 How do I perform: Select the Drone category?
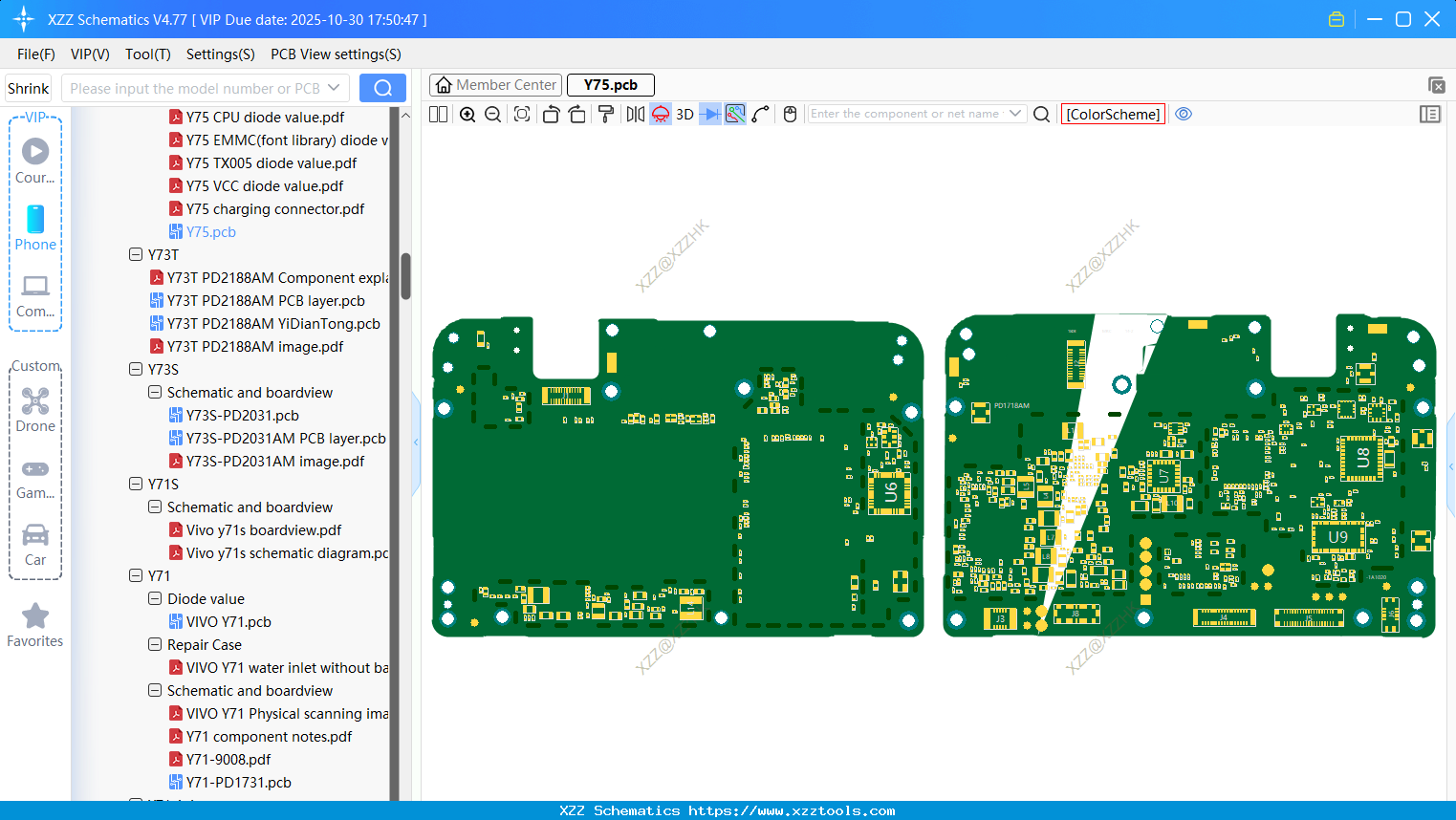tap(35, 410)
